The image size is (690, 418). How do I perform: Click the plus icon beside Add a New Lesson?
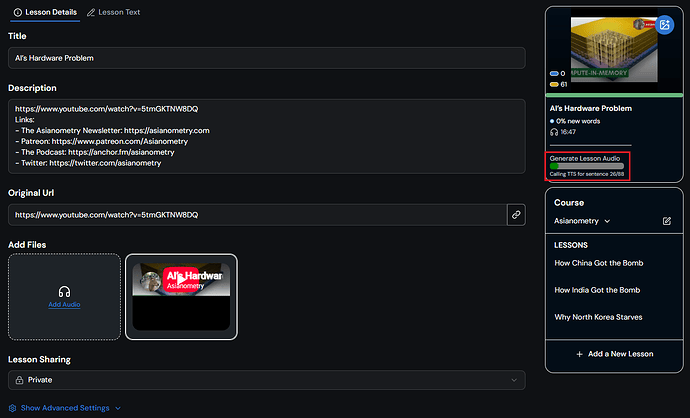point(579,354)
